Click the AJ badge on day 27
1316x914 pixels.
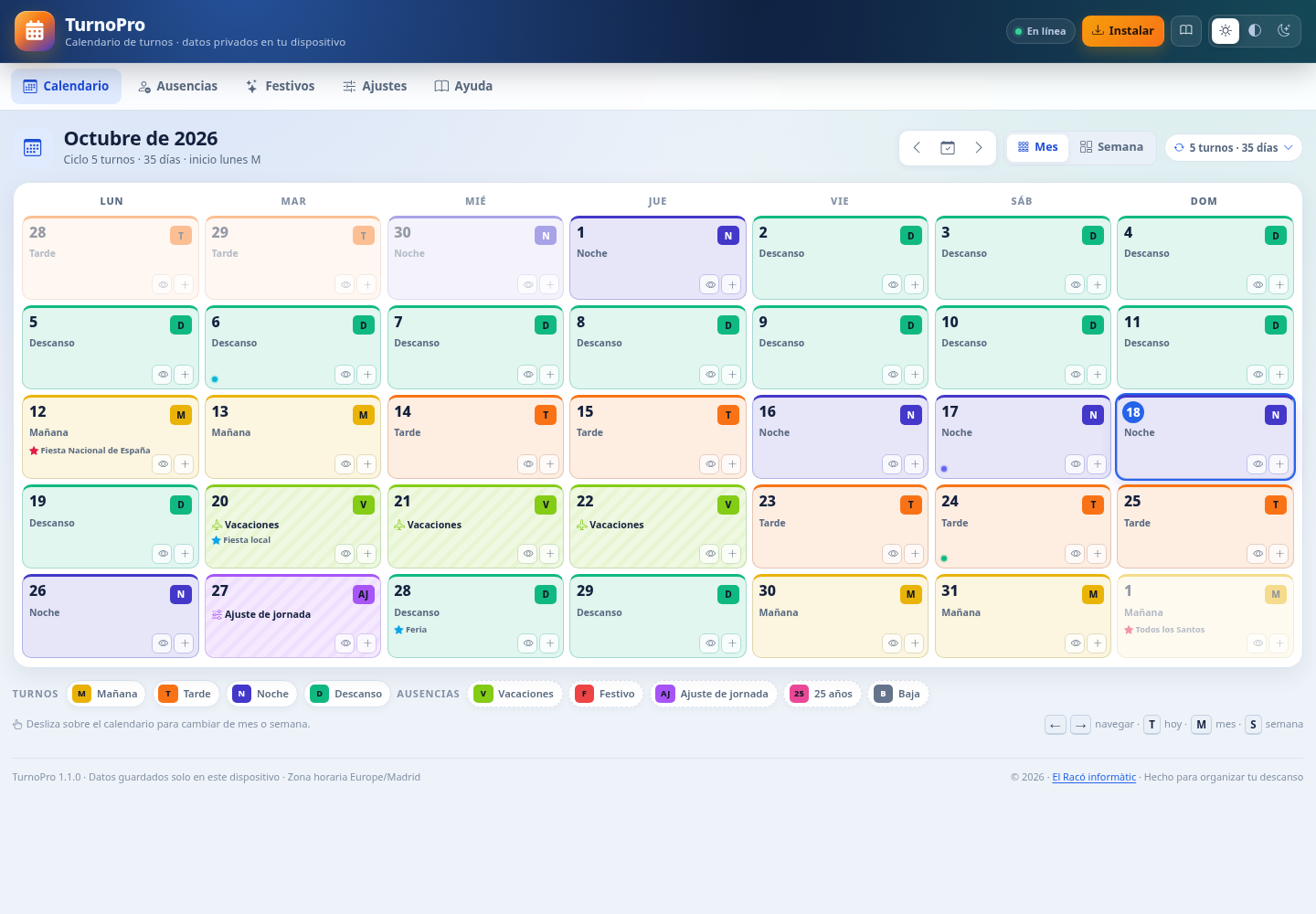pos(363,594)
